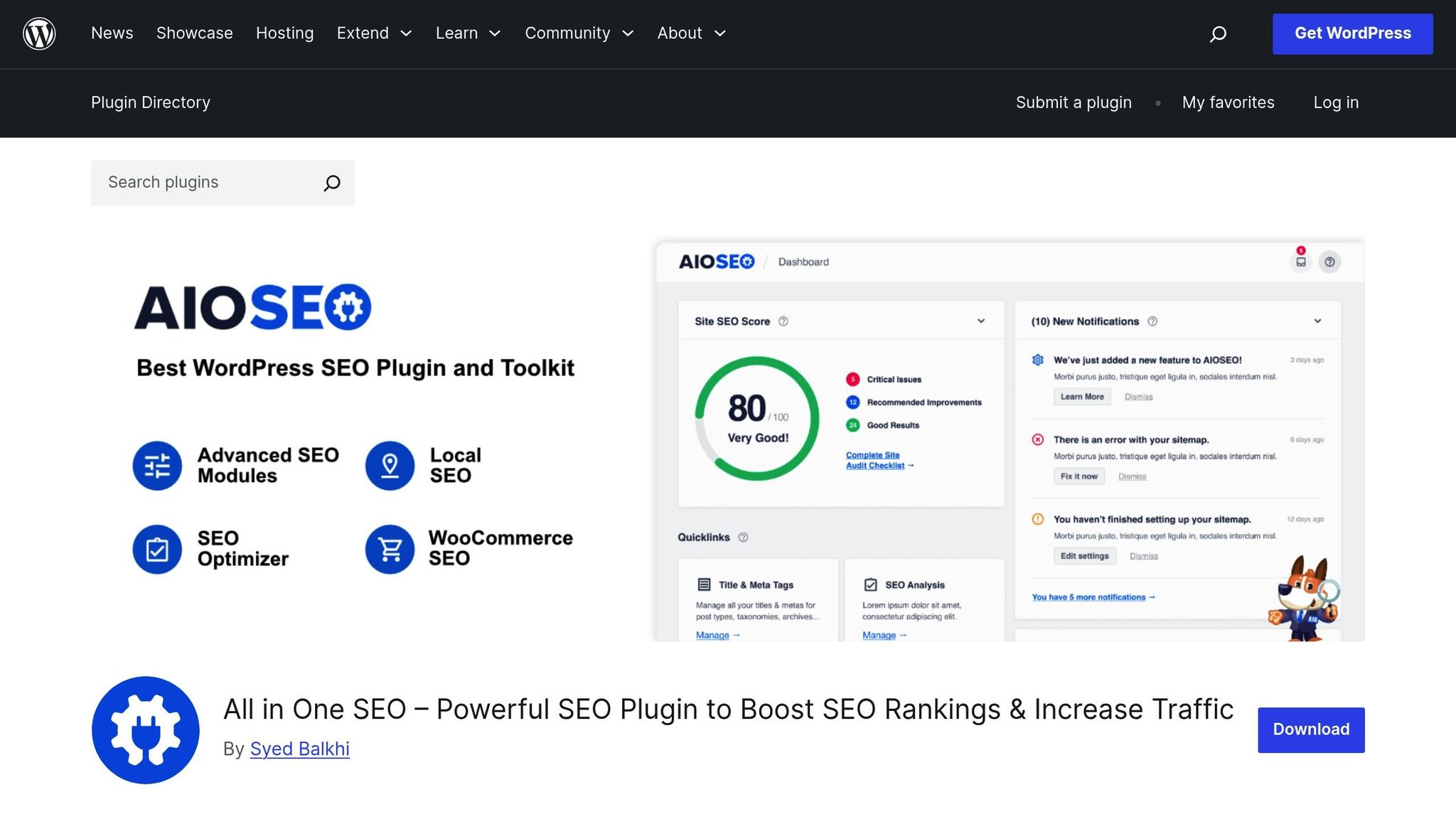This screenshot has width=1456, height=819.
Task: Click the Local SEO map pin icon
Action: coord(390,466)
